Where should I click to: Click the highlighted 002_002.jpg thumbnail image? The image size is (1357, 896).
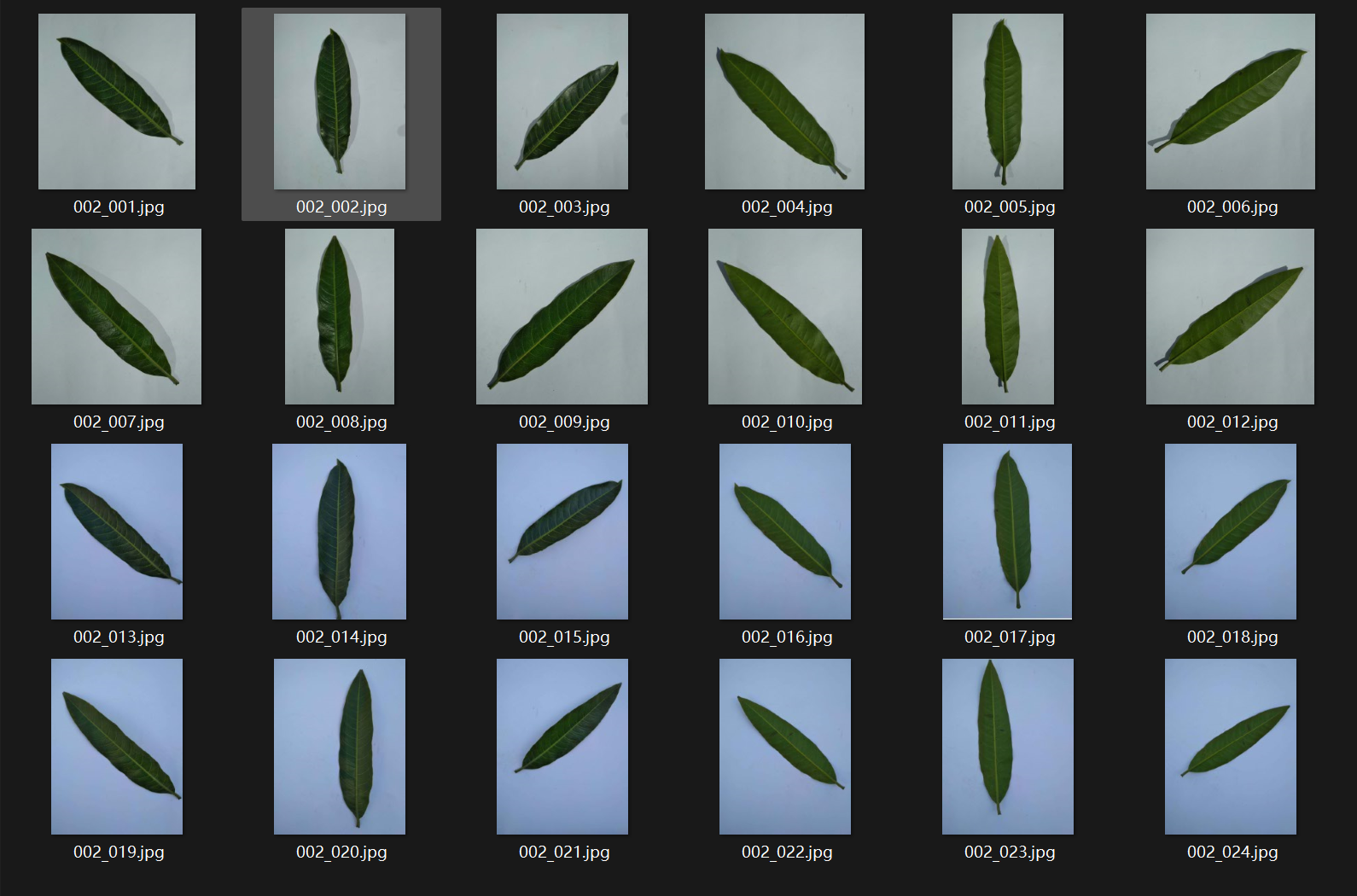coord(340,102)
